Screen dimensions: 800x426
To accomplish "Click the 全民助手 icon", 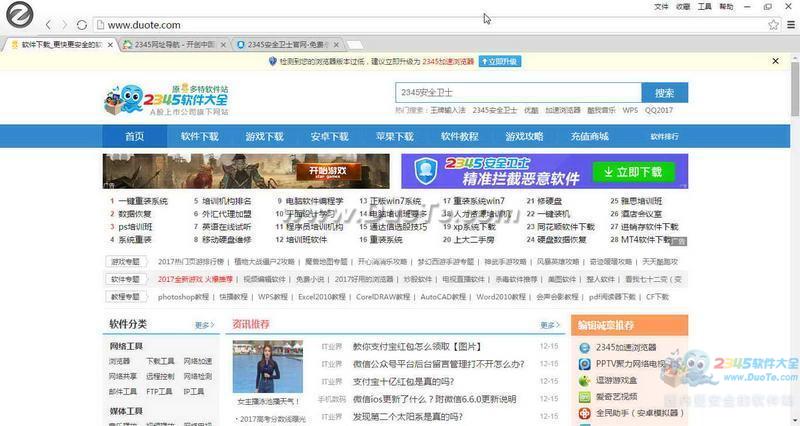I will 584,413.
